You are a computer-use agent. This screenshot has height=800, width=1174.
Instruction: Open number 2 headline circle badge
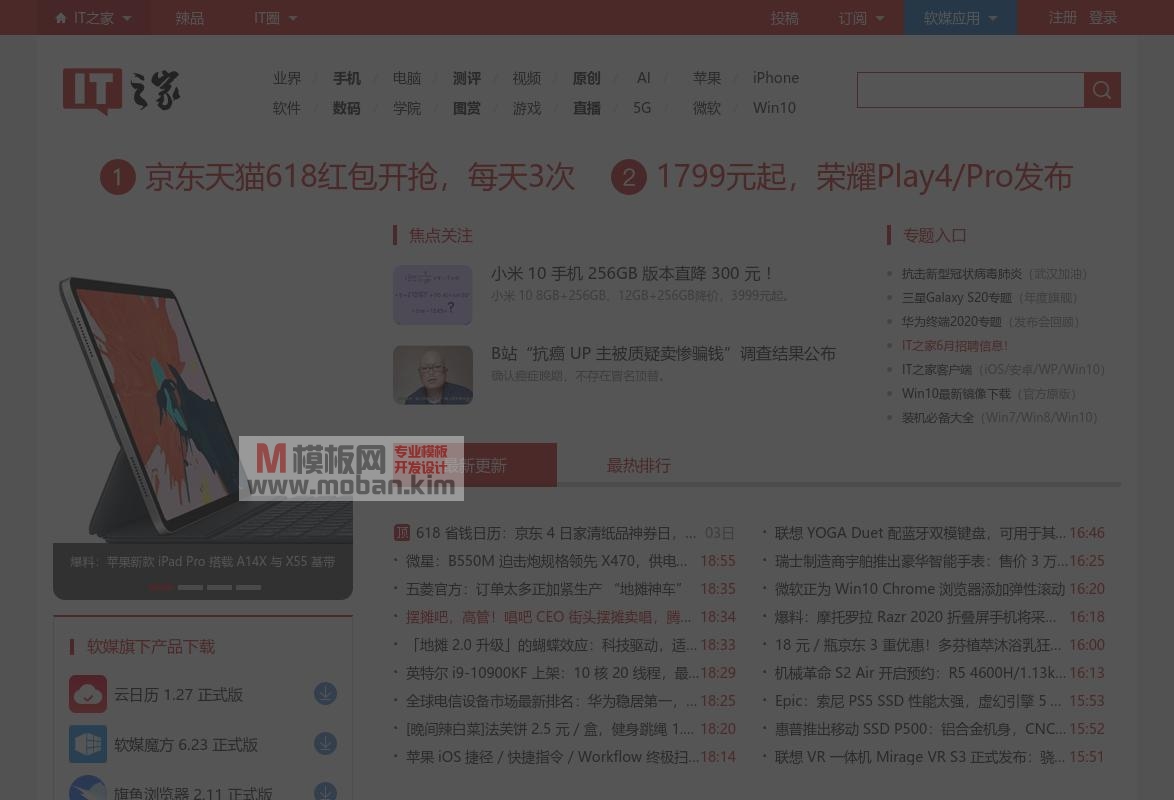(x=629, y=178)
